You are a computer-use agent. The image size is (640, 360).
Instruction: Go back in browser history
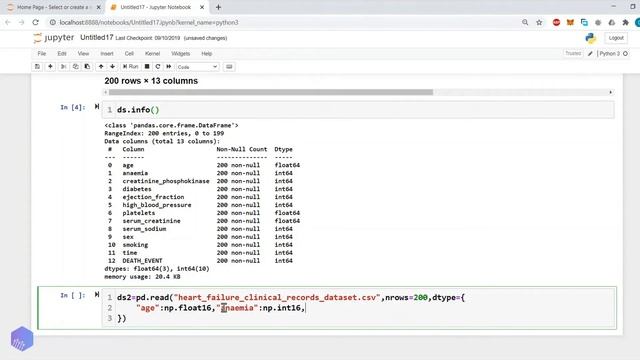click(8, 22)
